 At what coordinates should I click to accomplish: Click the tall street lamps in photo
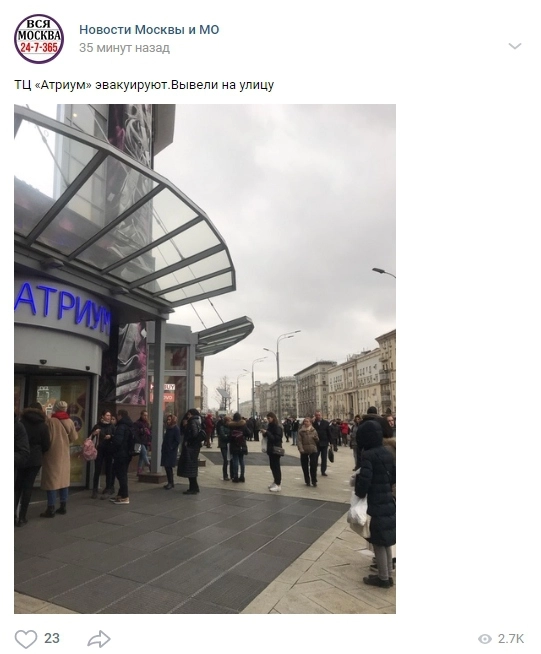279,371
